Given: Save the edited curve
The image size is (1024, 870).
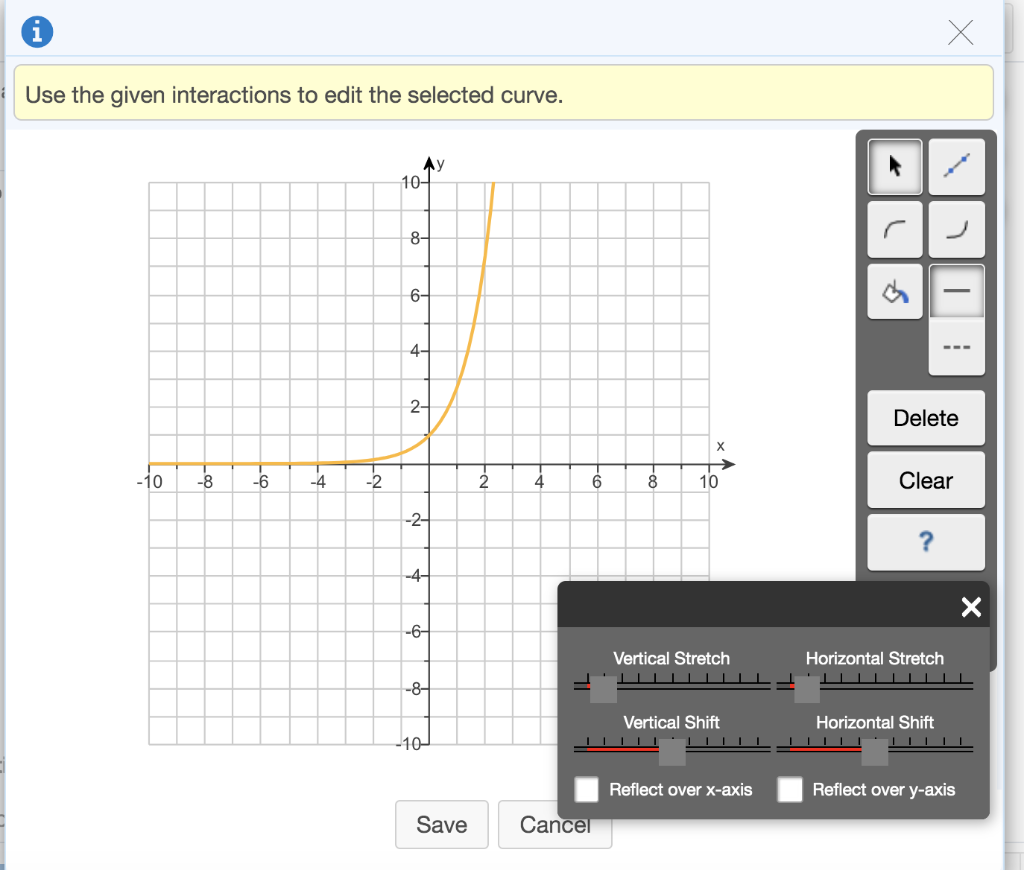Looking at the screenshot, I should (441, 824).
